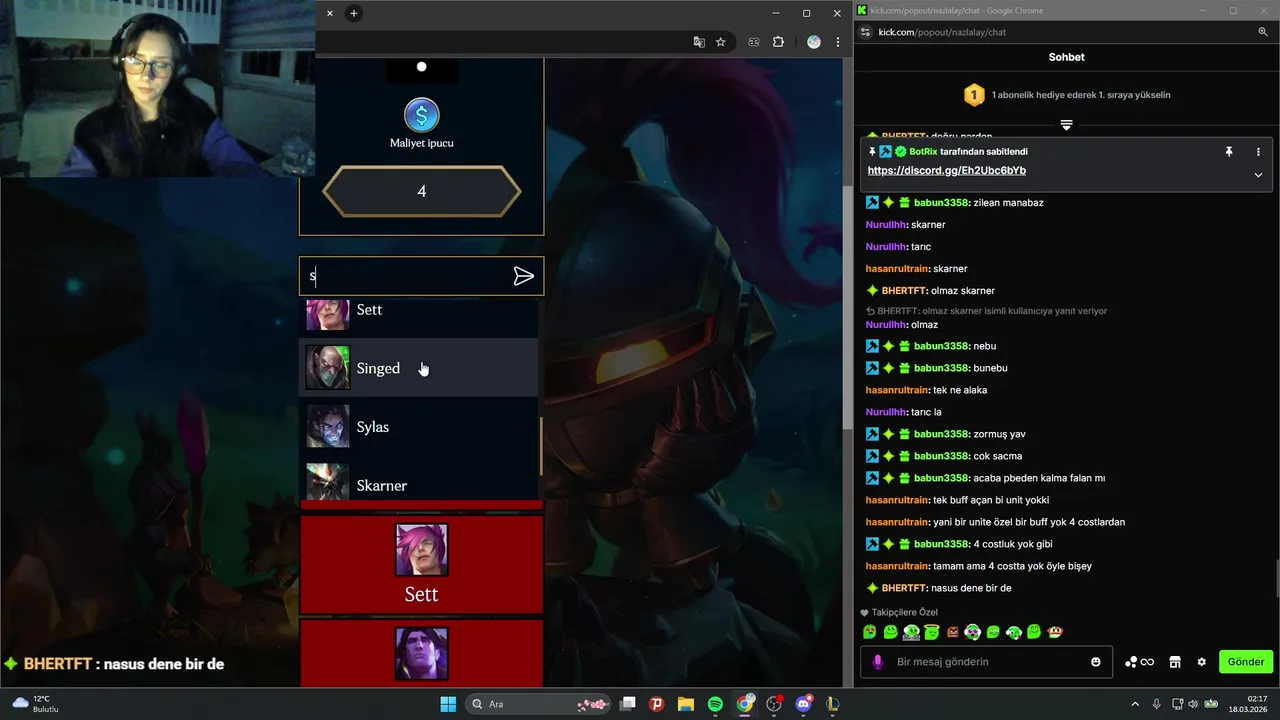Open Spotify from the taskbar
Screen dimensions: 1280x720
click(x=715, y=704)
